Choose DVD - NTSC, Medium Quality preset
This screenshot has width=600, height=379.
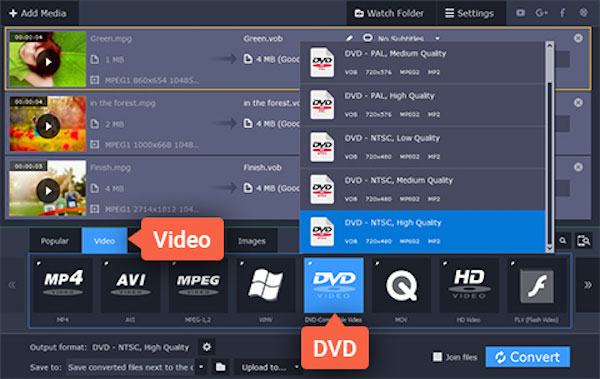422,189
